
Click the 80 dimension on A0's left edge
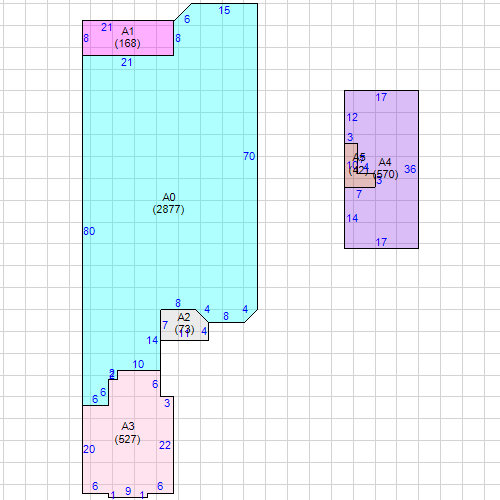click(89, 231)
